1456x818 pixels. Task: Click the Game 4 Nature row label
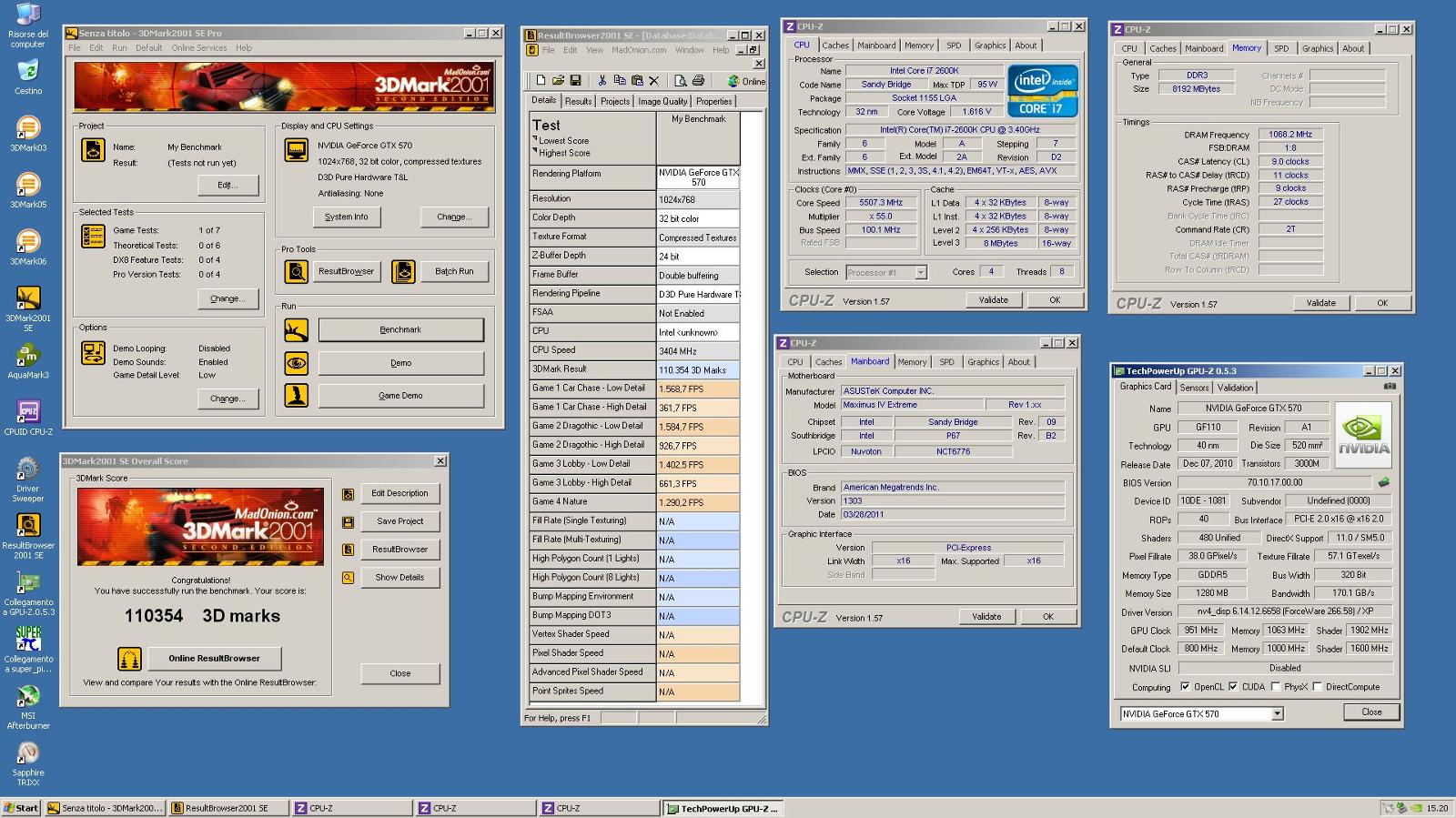592,501
